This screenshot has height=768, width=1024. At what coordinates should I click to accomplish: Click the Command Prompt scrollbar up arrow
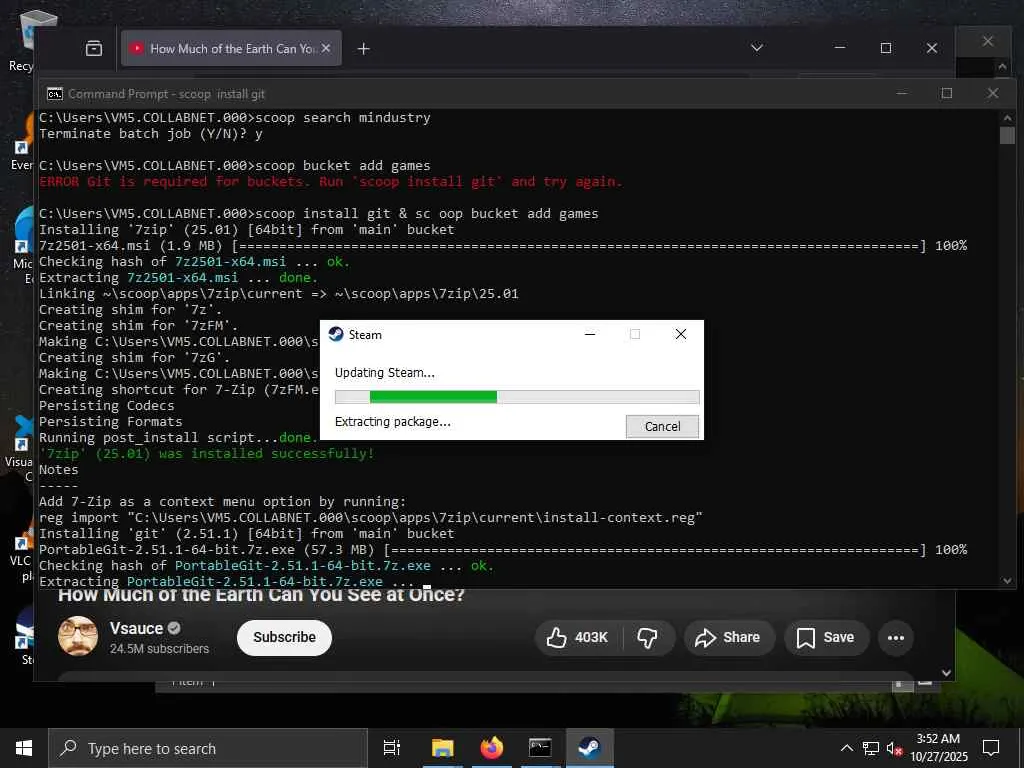pyautogui.click(x=1007, y=118)
